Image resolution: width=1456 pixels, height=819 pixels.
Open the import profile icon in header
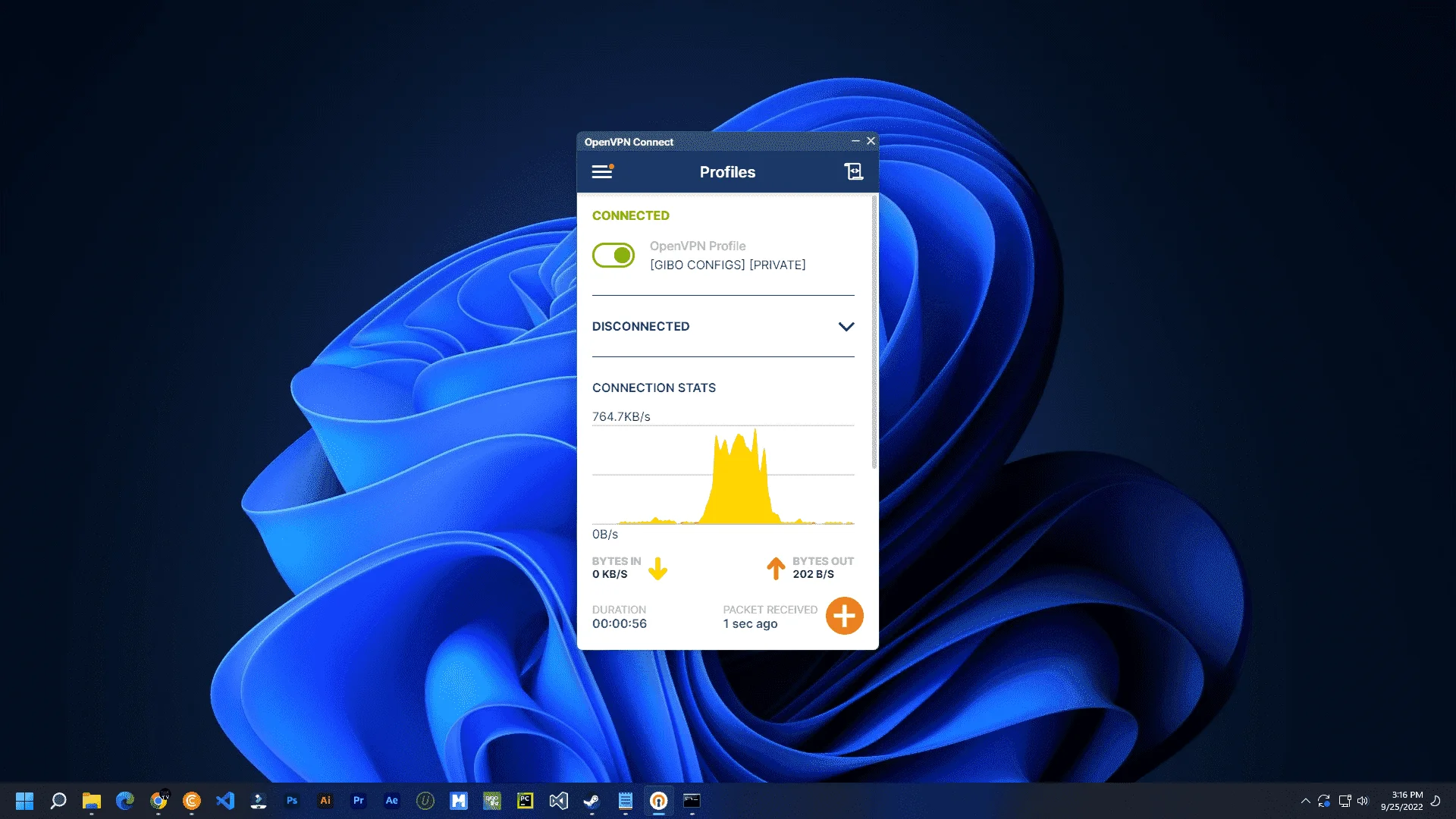click(854, 172)
